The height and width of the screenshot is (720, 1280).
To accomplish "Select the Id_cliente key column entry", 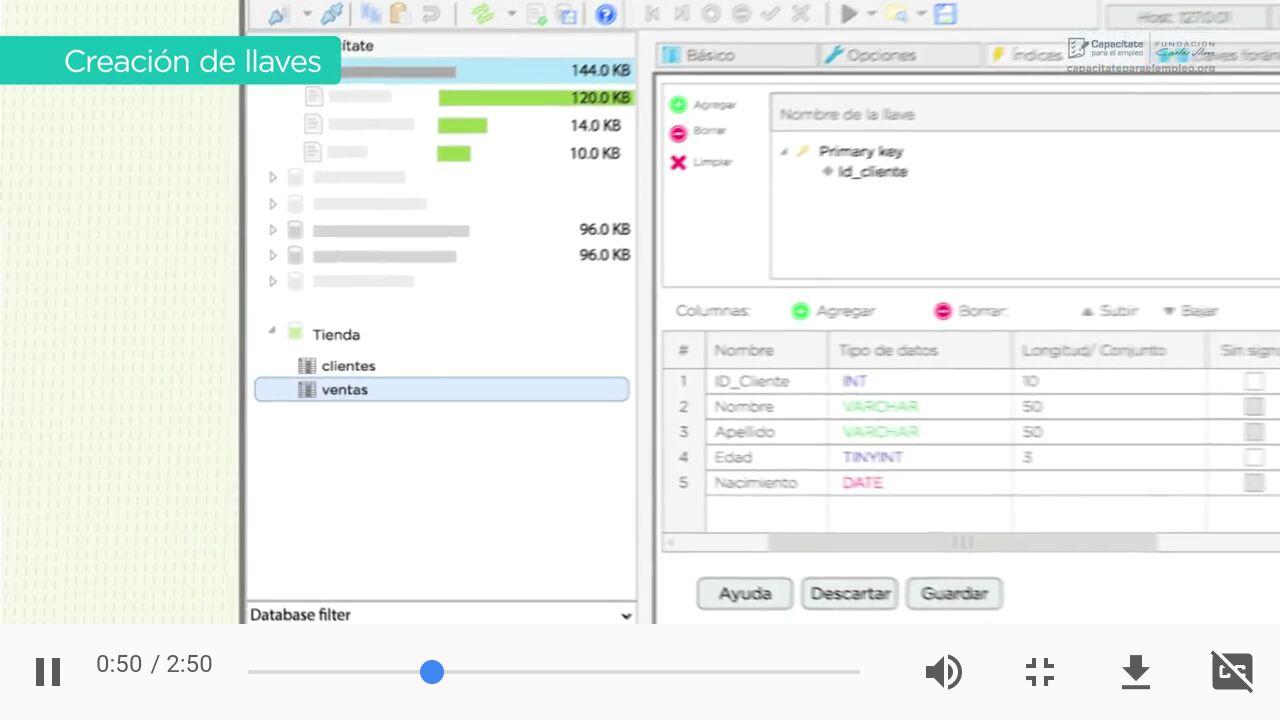I will [x=872, y=172].
